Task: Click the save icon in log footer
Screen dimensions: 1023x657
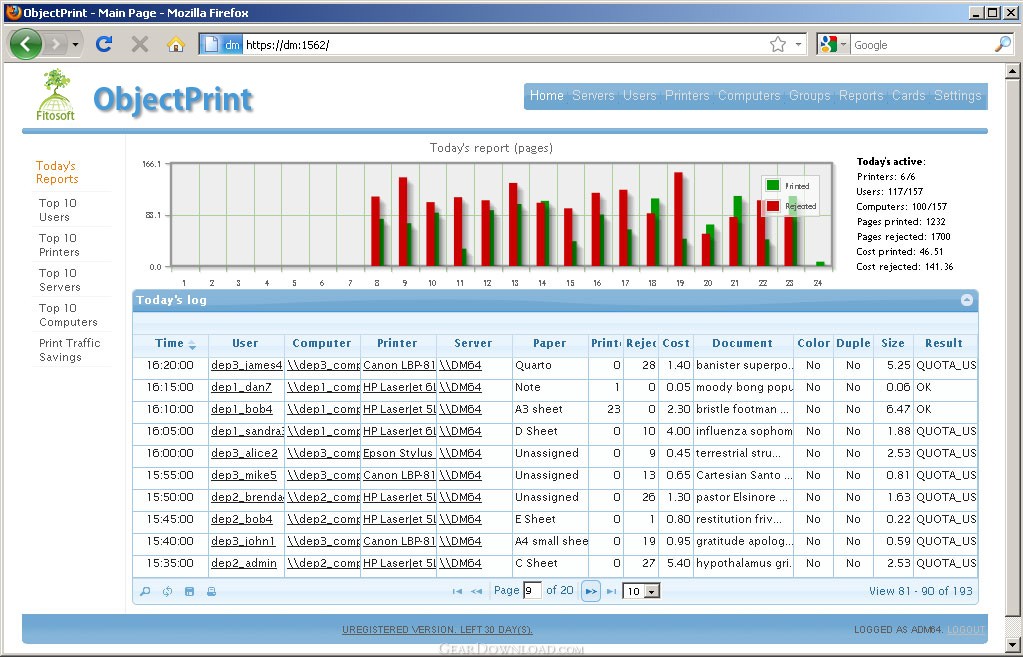Action: tap(189, 591)
